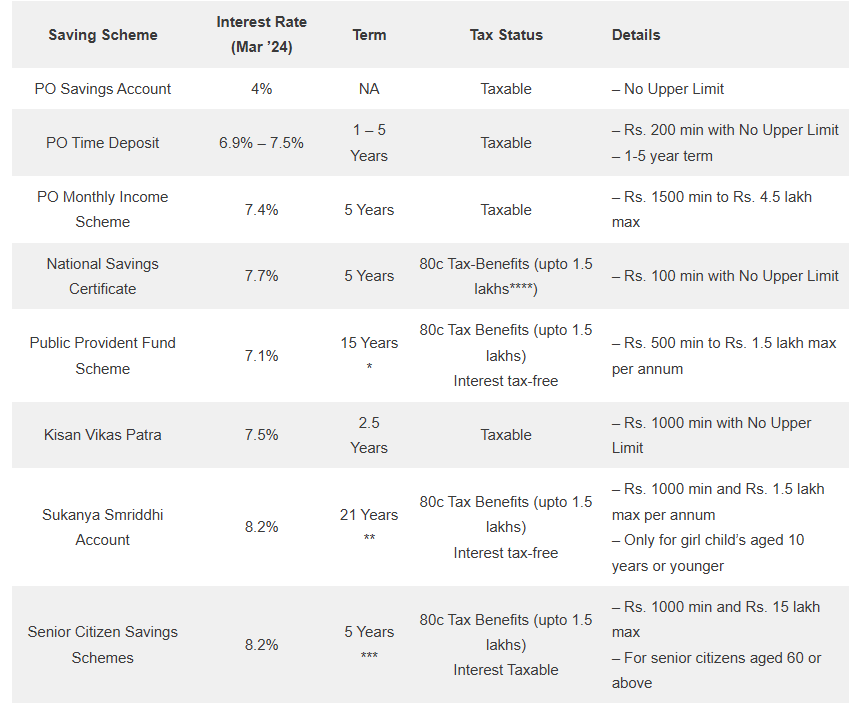Select the Term column header
856x705 pixels.
click(x=369, y=35)
